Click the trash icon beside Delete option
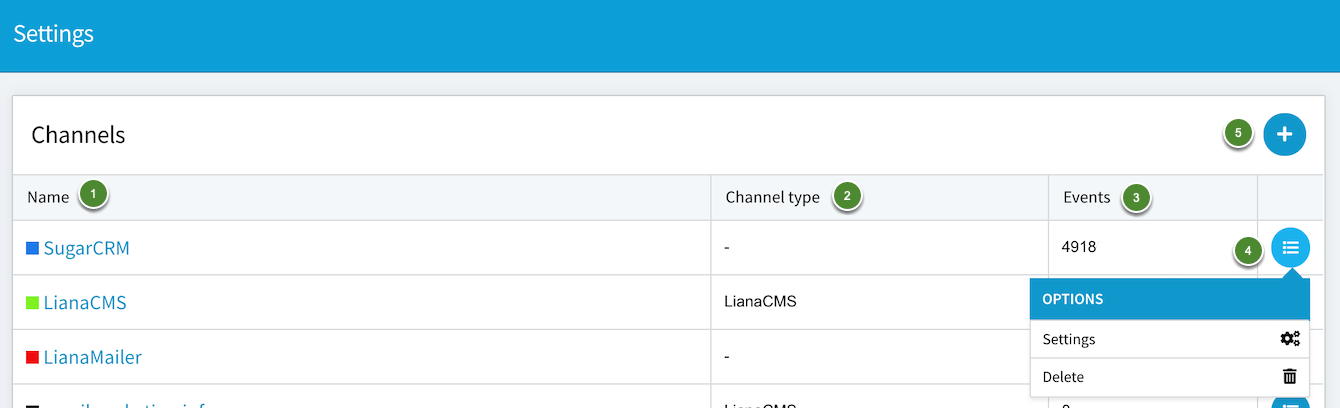 [1290, 377]
